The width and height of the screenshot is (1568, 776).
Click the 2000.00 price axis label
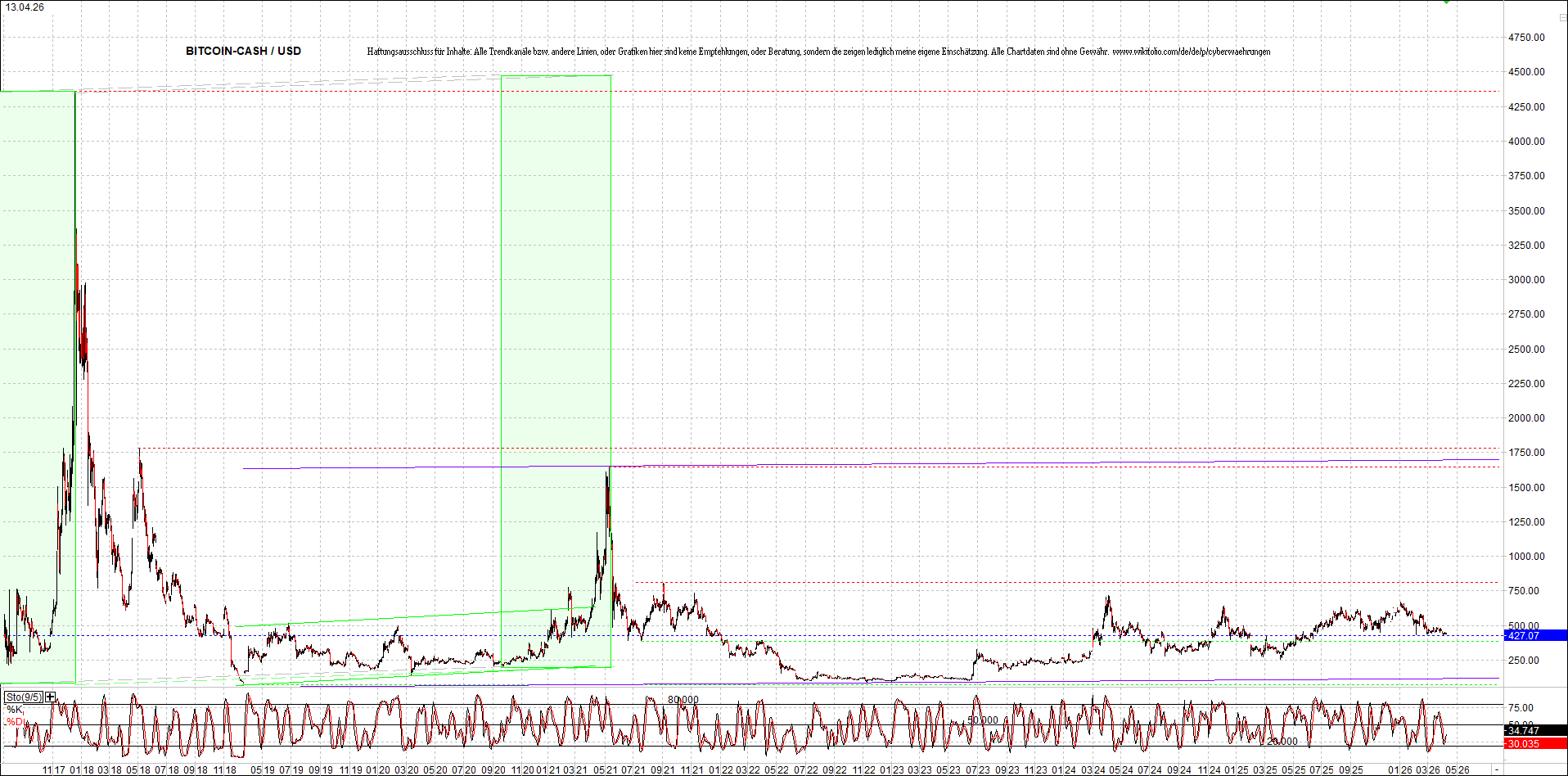tap(1526, 417)
